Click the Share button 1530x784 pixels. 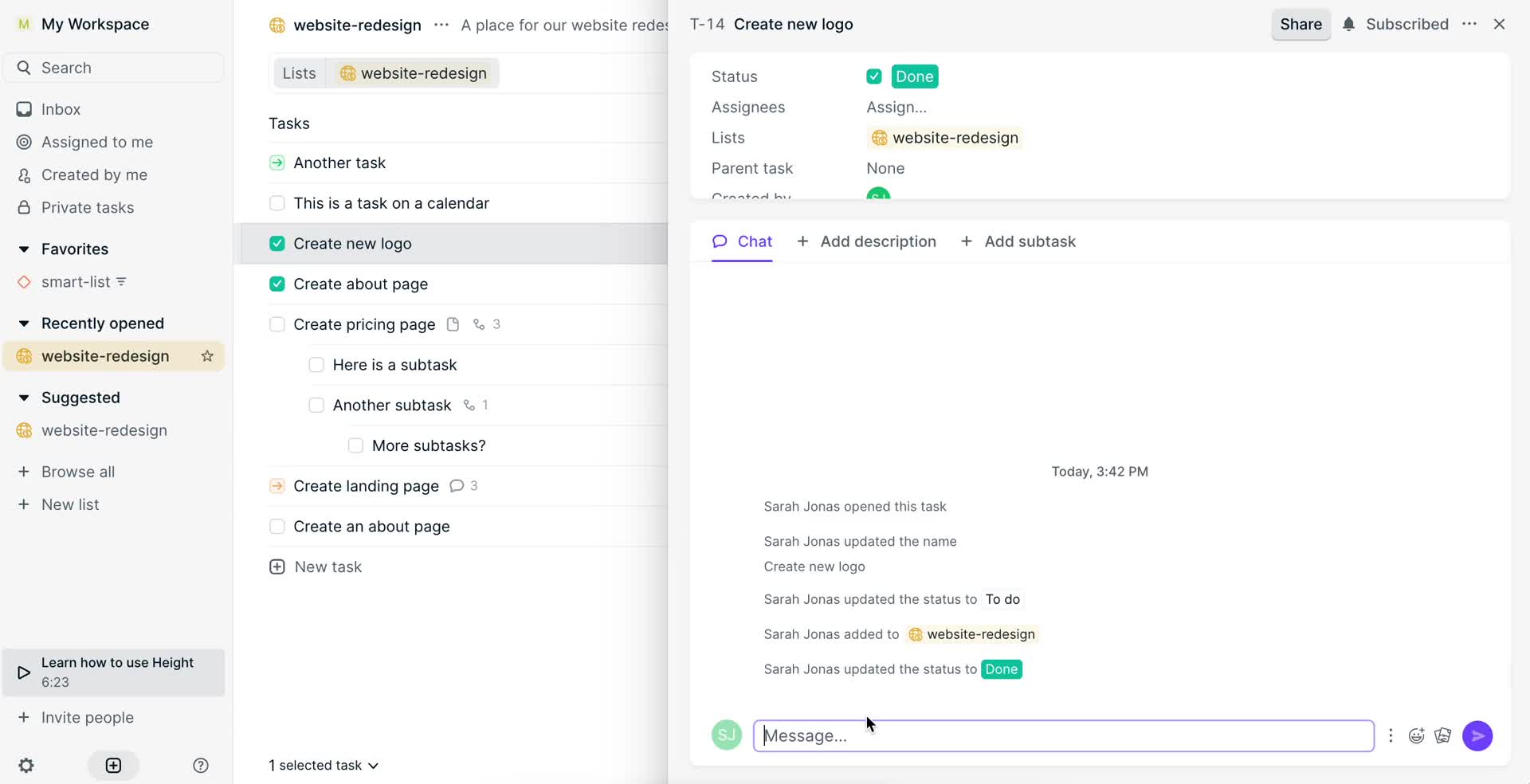(x=1300, y=25)
